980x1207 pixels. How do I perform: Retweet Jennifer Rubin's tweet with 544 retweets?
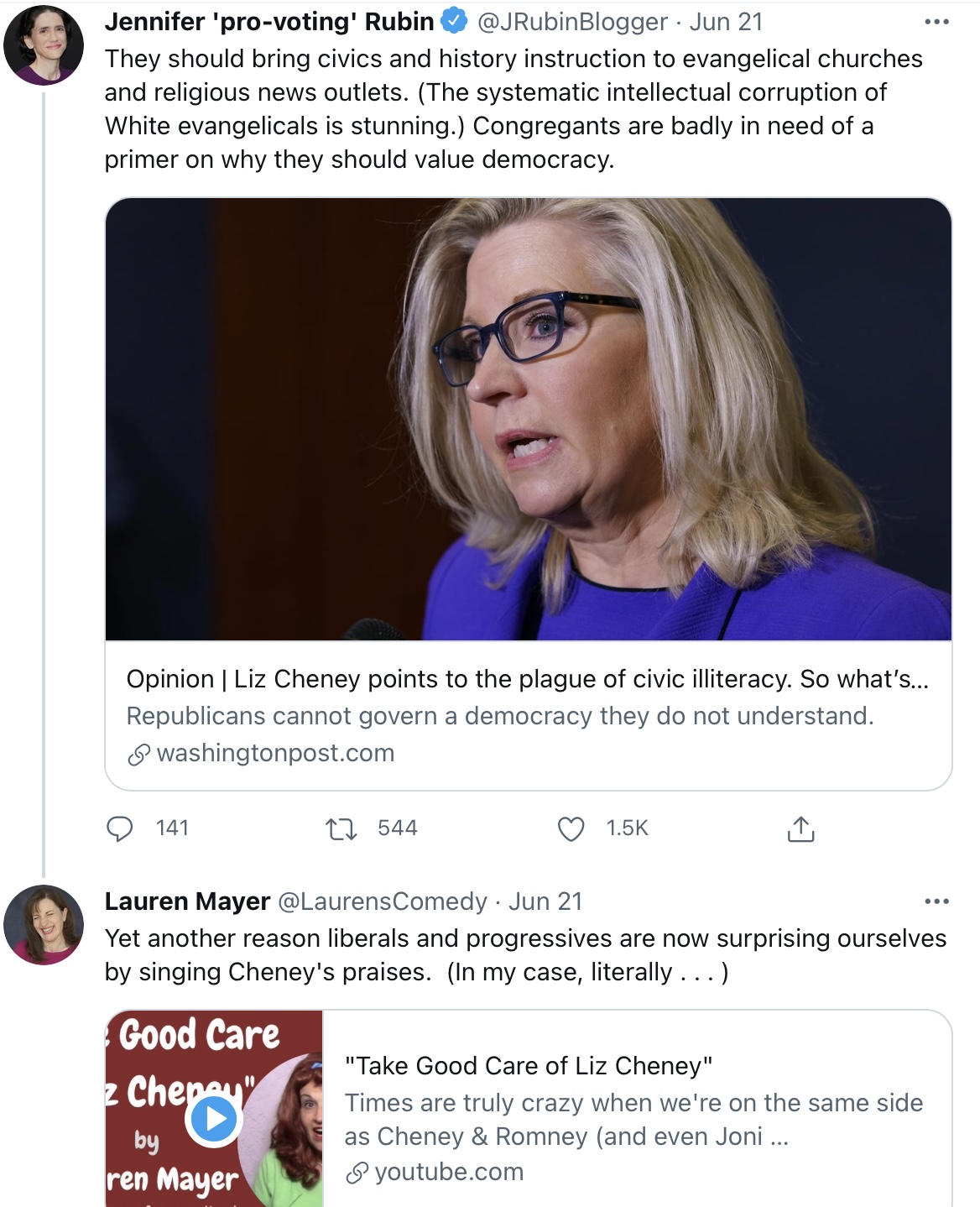pos(341,829)
